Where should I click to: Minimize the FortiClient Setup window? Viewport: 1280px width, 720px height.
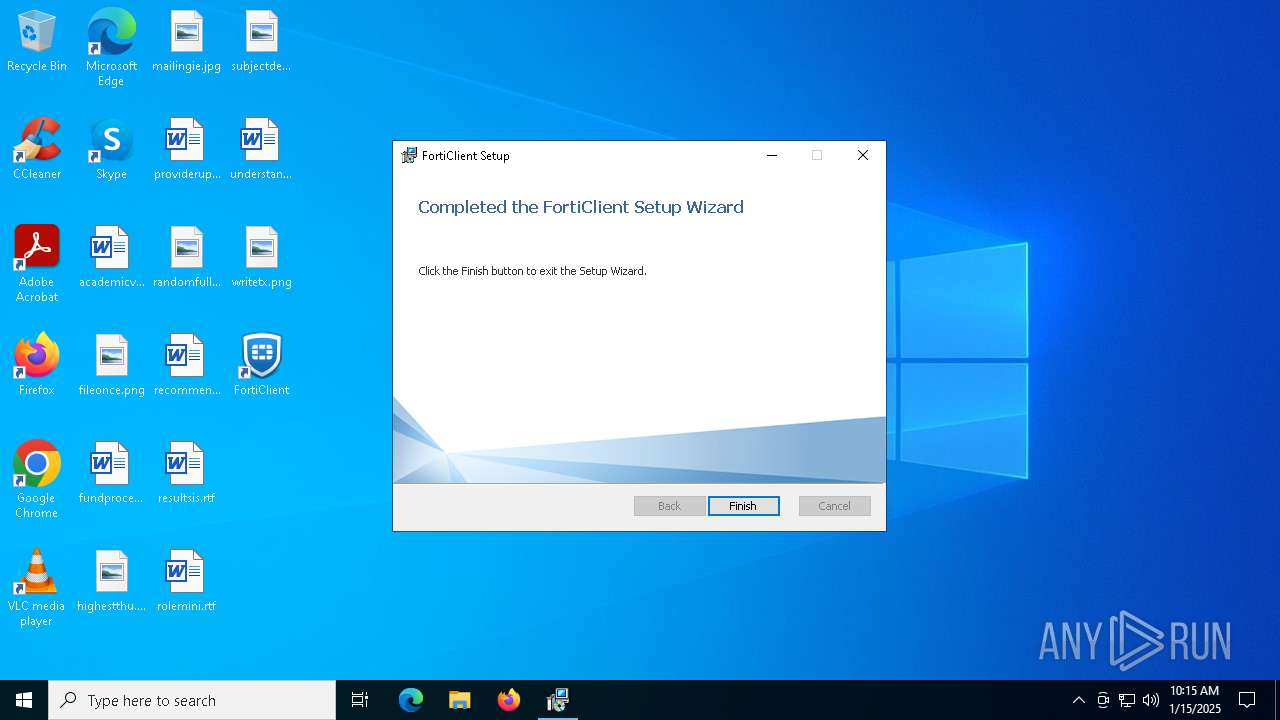(772, 155)
